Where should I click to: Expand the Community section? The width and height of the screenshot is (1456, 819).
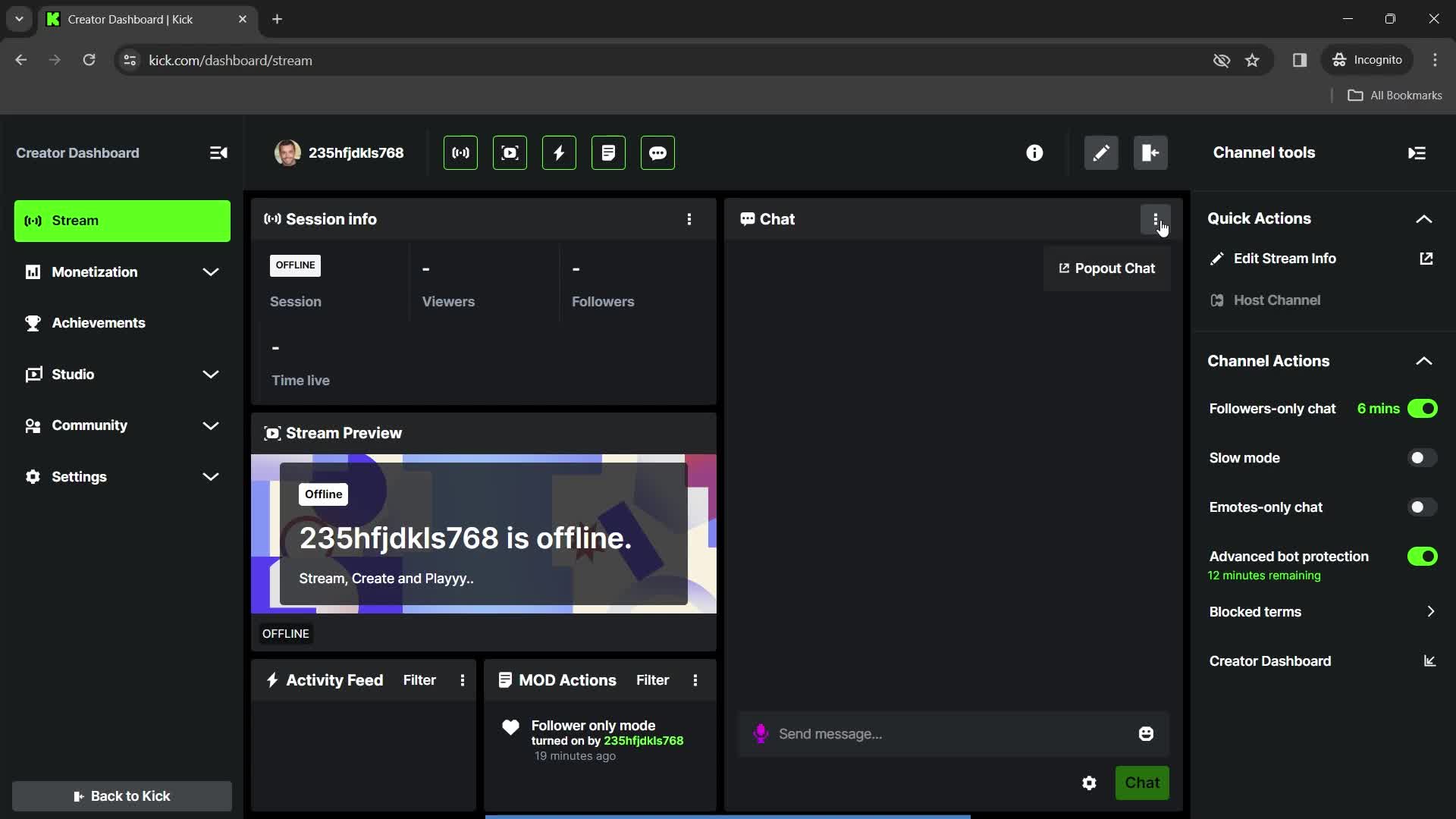pyautogui.click(x=211, y=425)
